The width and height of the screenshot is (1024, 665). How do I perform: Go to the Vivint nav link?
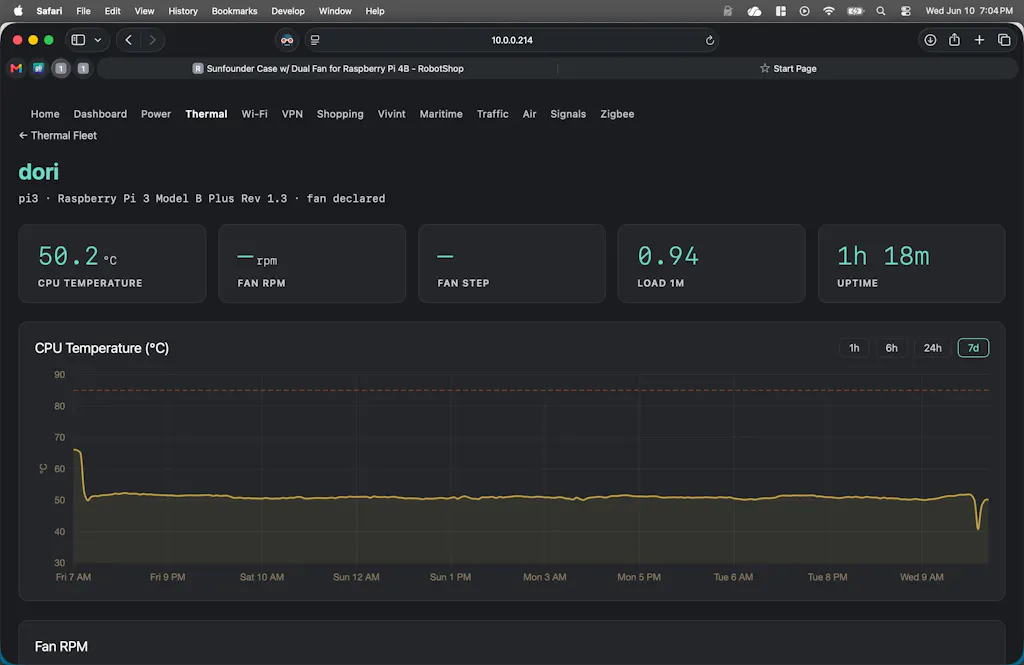tap(391, 114)
